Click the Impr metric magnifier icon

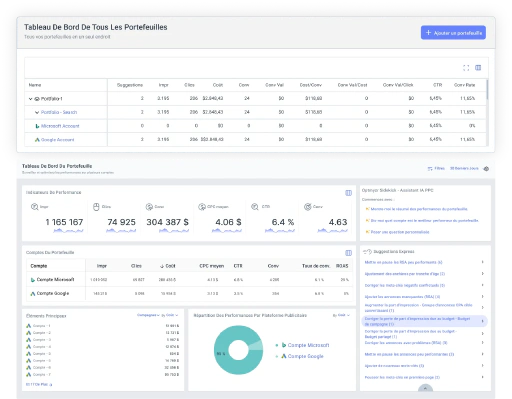pos(34,207)
